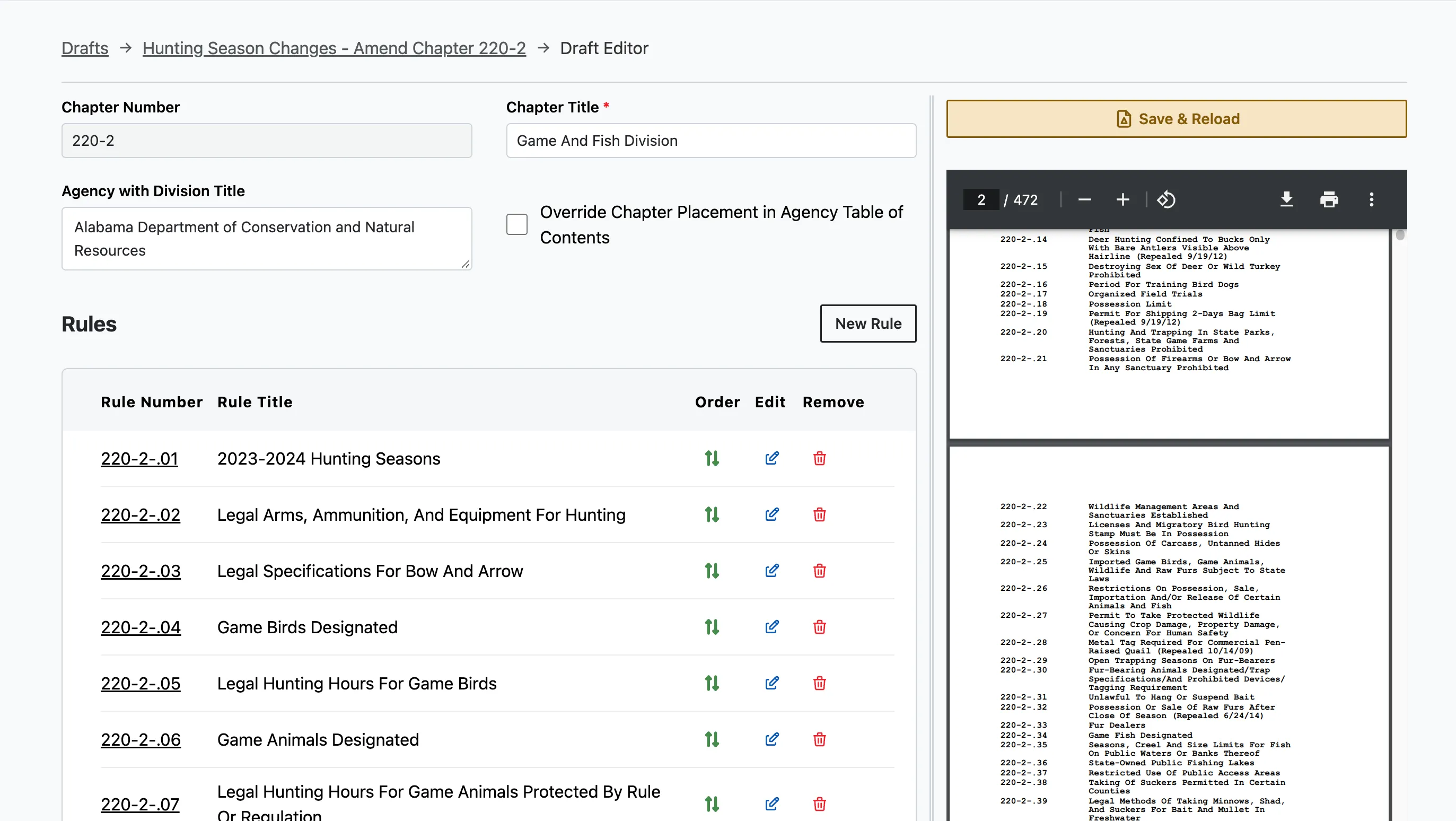Screen dimensions: 1456x821
Task: Add a New Rule
Action: 867,324
